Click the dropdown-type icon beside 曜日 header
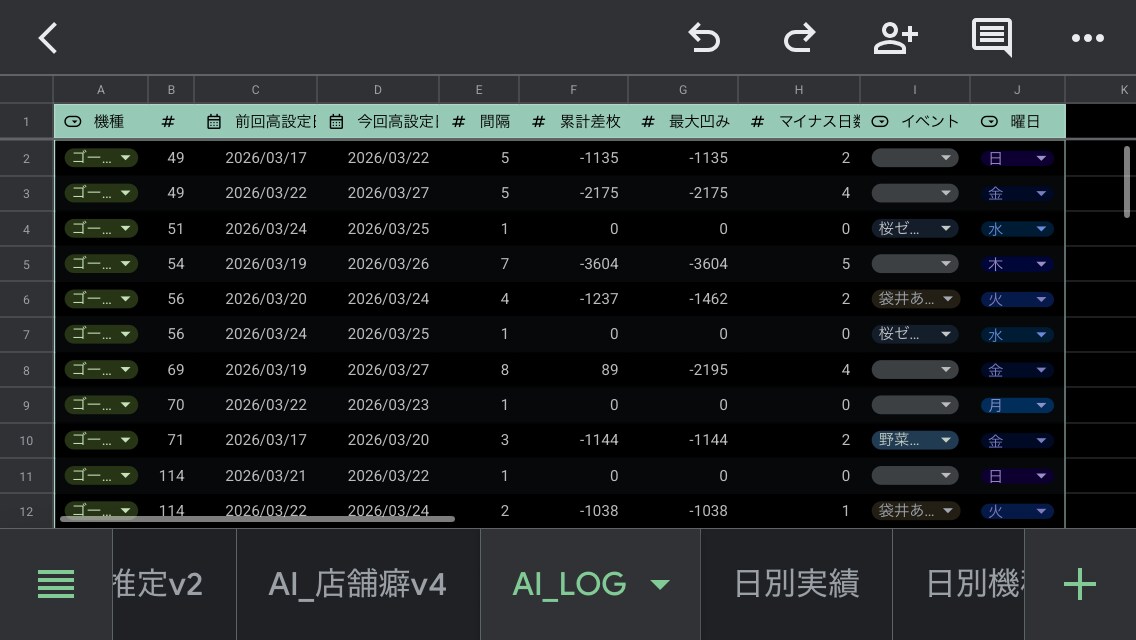 (x=989, y=122)
